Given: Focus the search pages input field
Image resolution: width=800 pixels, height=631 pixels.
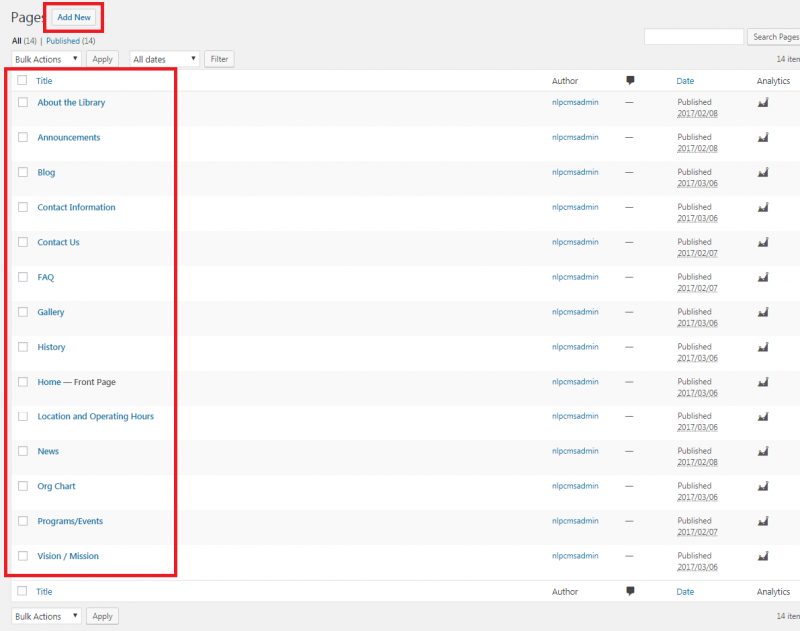Looking at the screenshot, I should pyautogui.click(x=694, y=37).
